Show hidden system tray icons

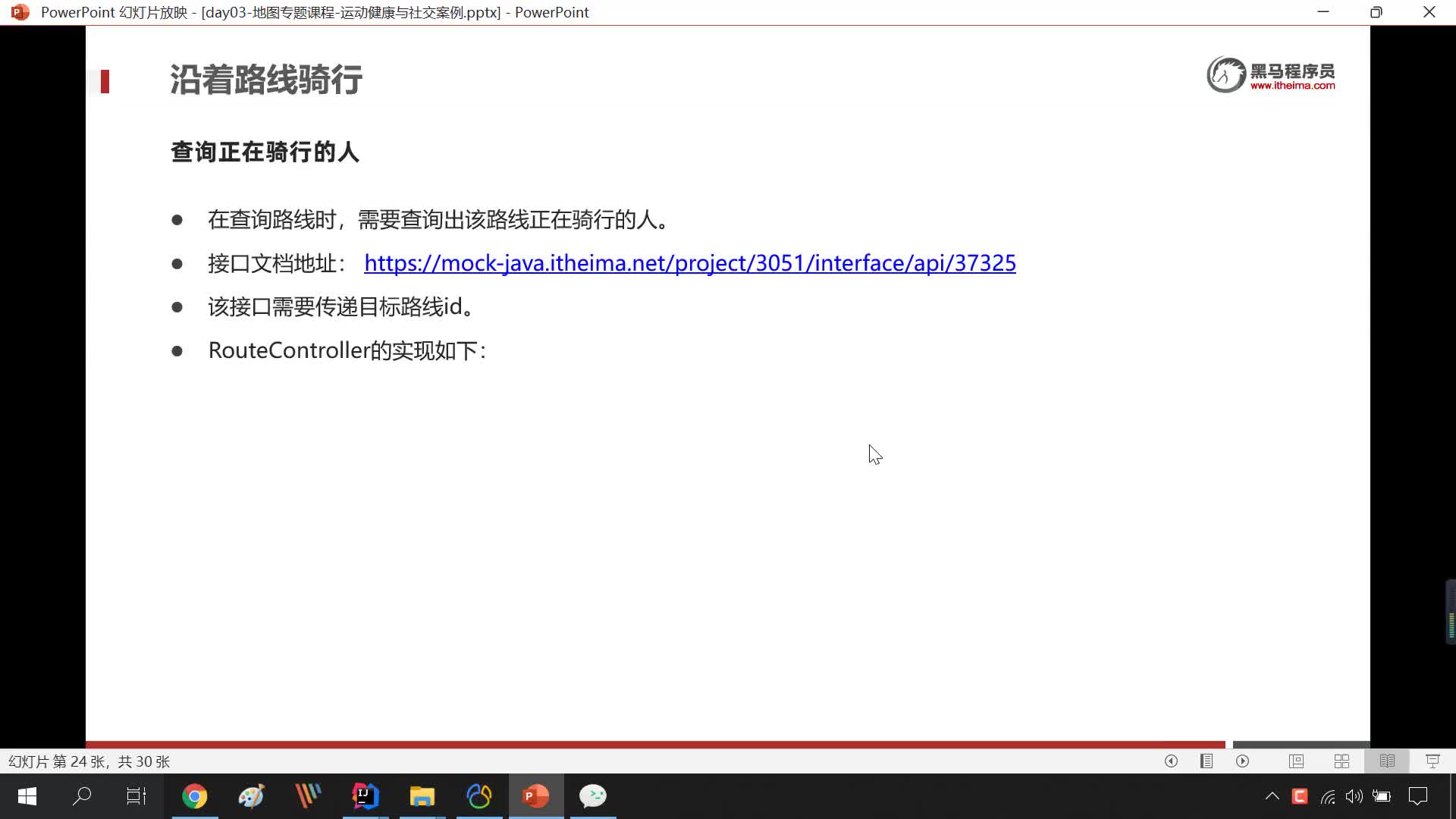click(x=1272, y=796)
